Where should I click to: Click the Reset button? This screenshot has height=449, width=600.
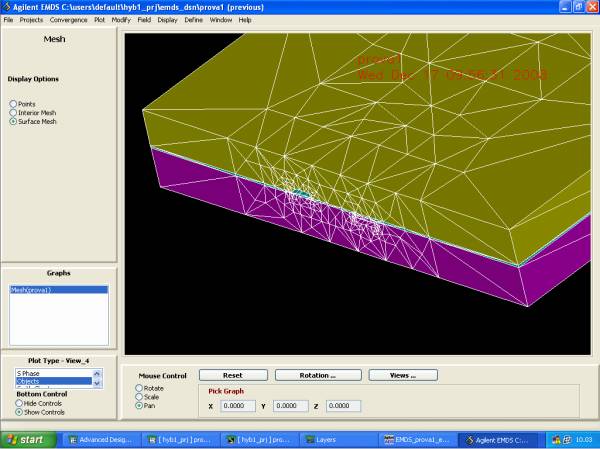click(233, 375)
